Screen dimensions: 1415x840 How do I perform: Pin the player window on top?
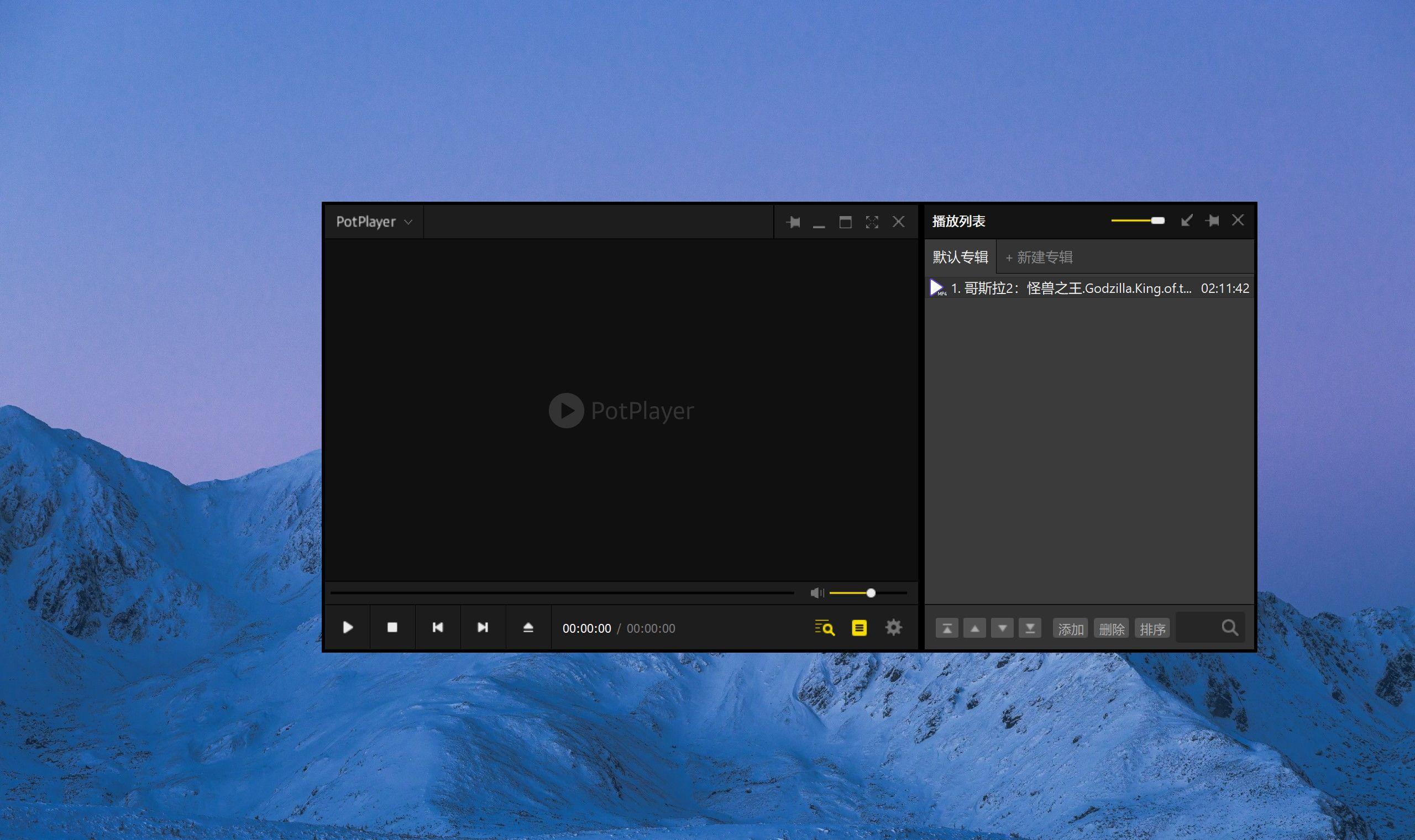(794, 222)
